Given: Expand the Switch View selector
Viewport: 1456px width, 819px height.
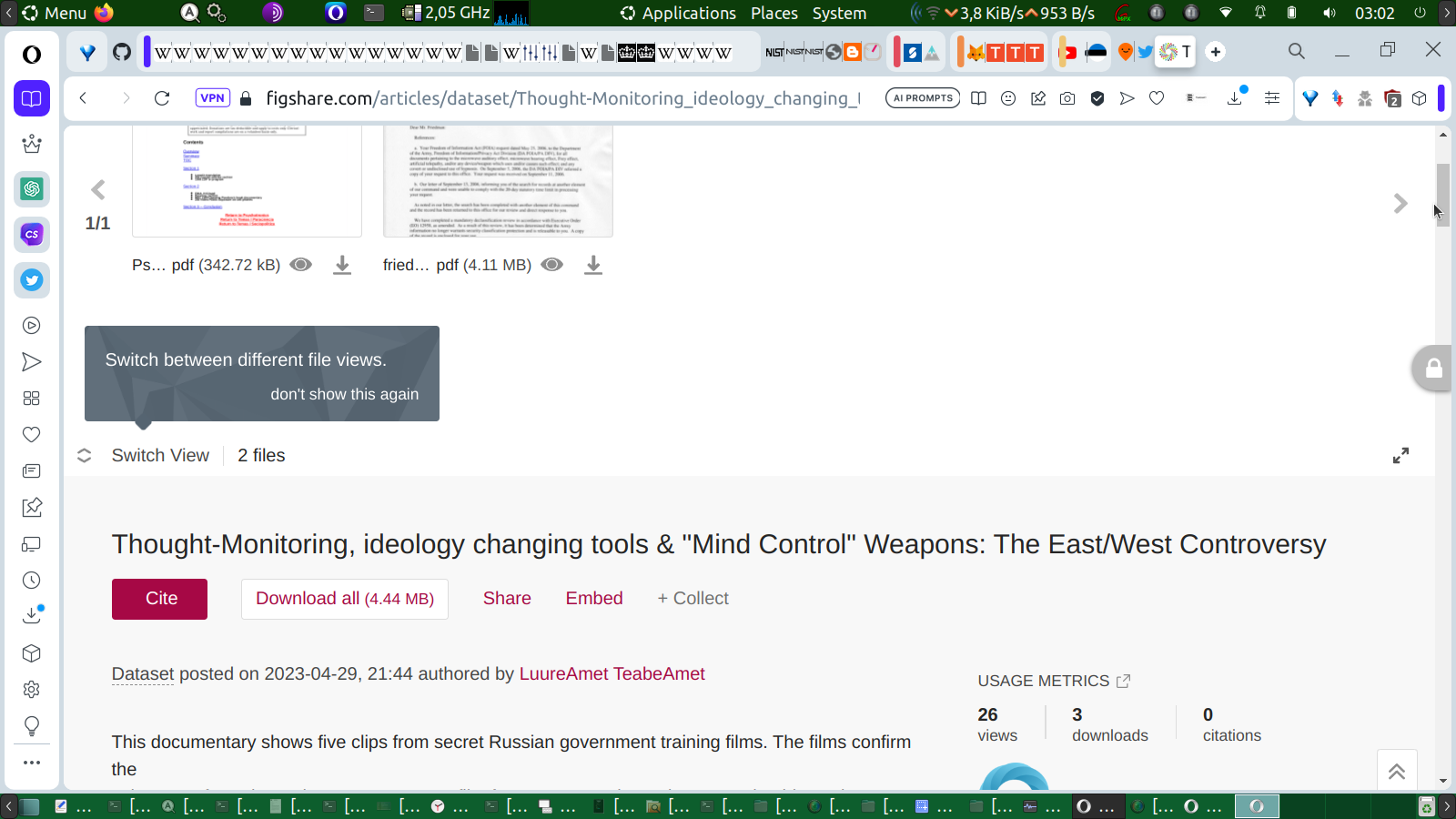Looking at the screenshot, I should pos(144,455).
